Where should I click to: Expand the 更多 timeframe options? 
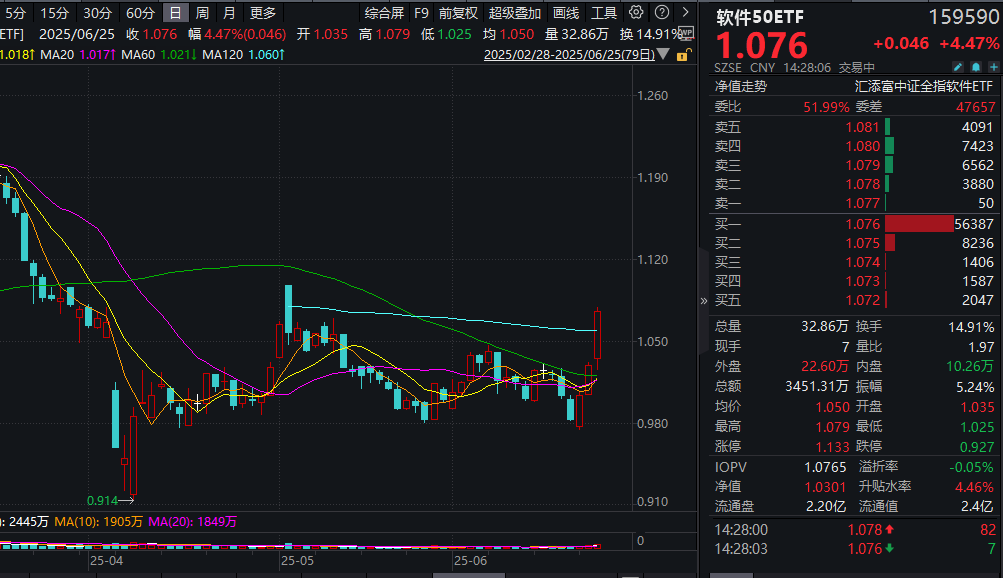(263, 13)
